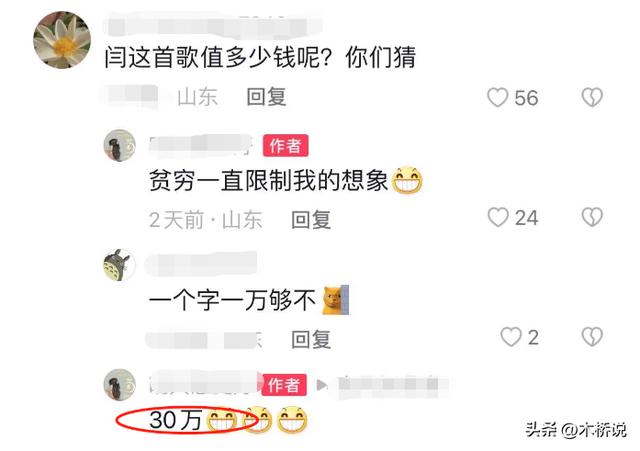Like the top comment with 56 likes

click(498, 98)
